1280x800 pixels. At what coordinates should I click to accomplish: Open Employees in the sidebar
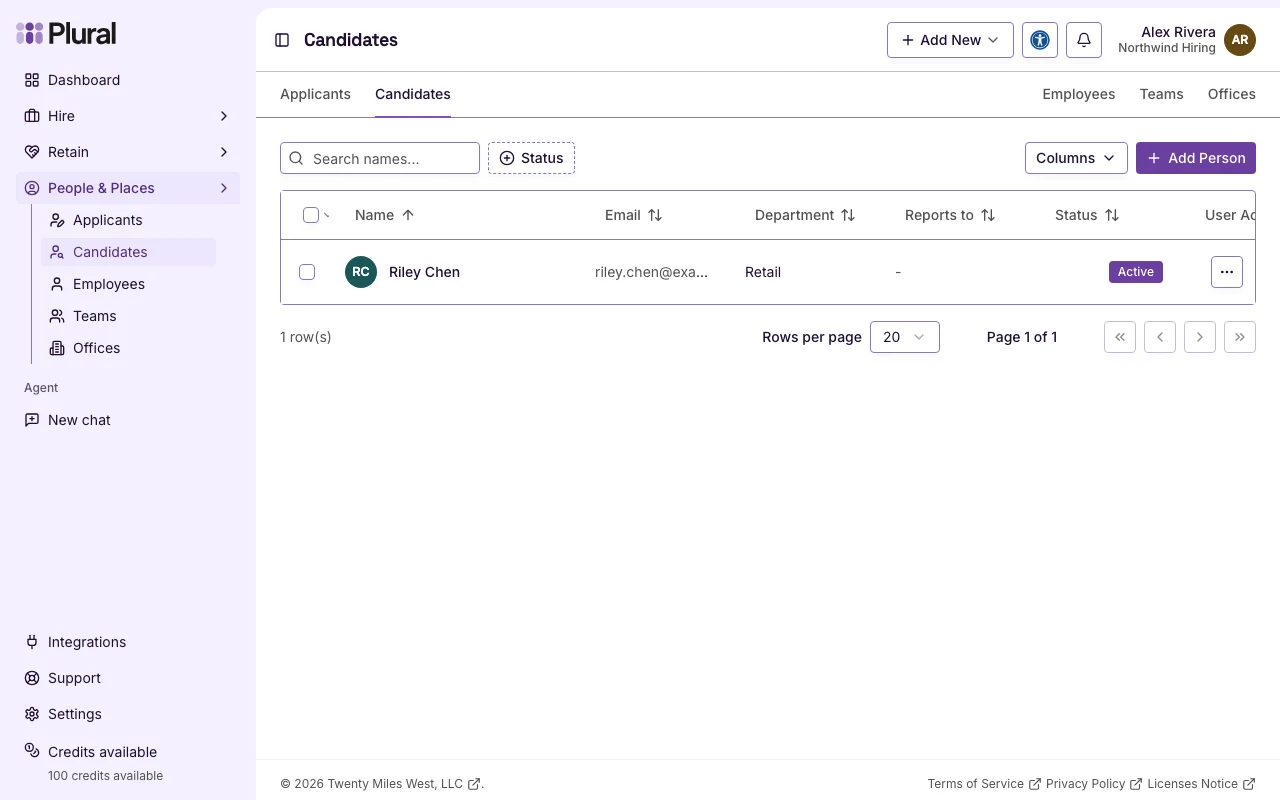point(128,284)
